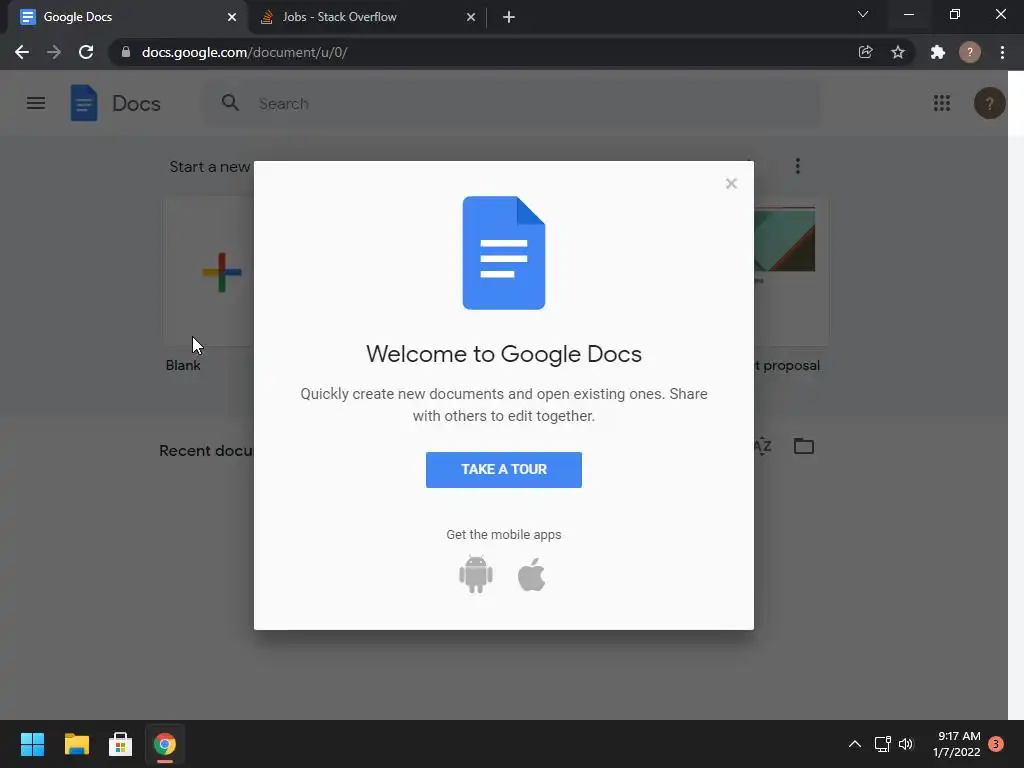Reload the current page
The height and width of the screenshot is (768, 1024).
[x=86, y=52]
